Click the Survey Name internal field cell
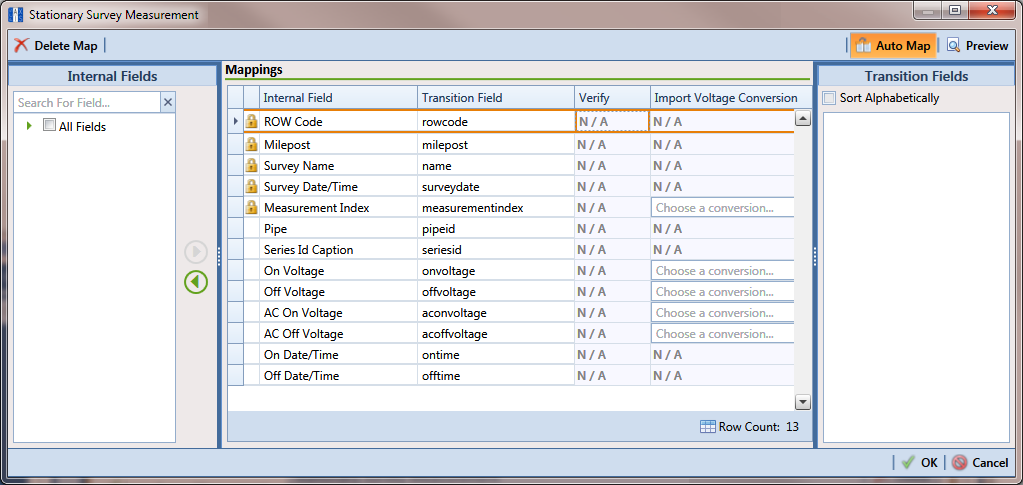Screen dimensions: 1023x485 click(338, 165)
